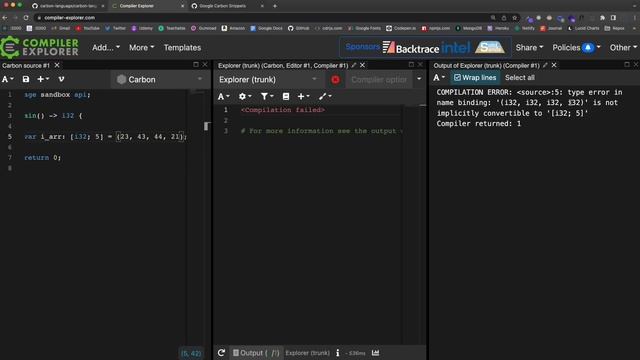Open the More menu
This screenshot has height=360, width=640.
tap(141, 48)
